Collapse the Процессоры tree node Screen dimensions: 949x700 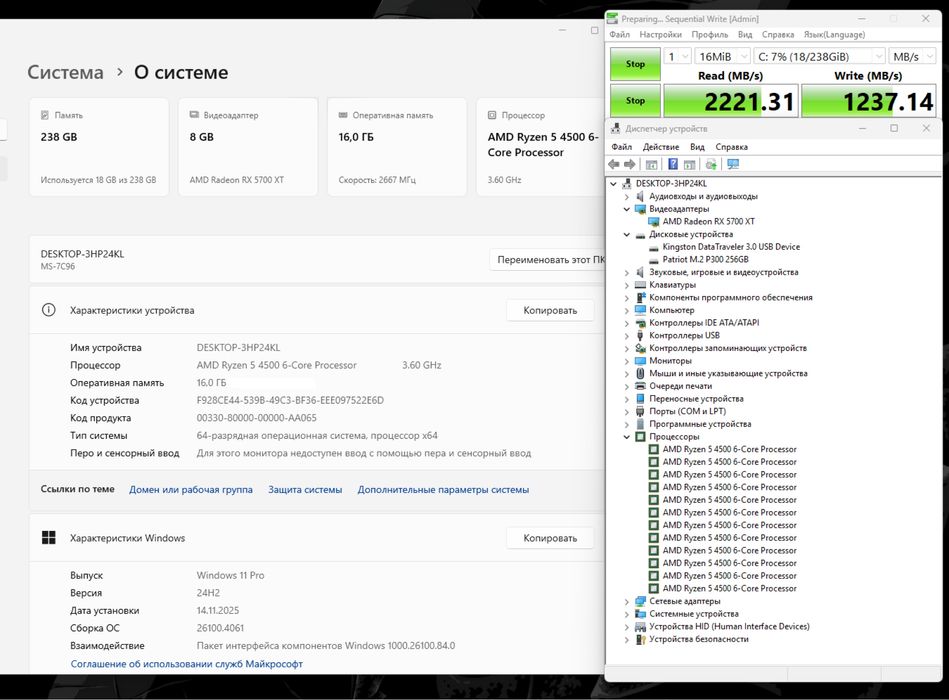[x=627, y=437]
